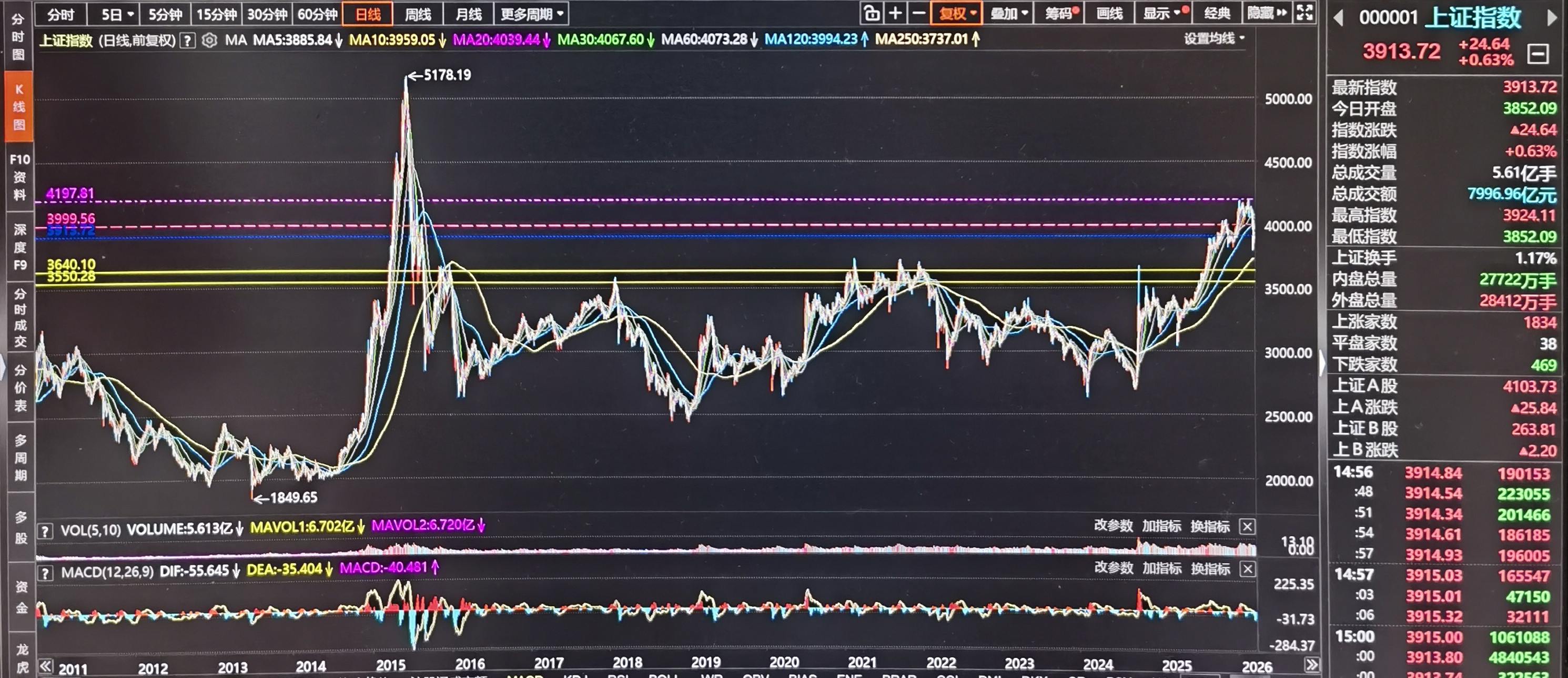
Task: Click 改参数 in the VOL panel
Action: tap(1114, 526)
